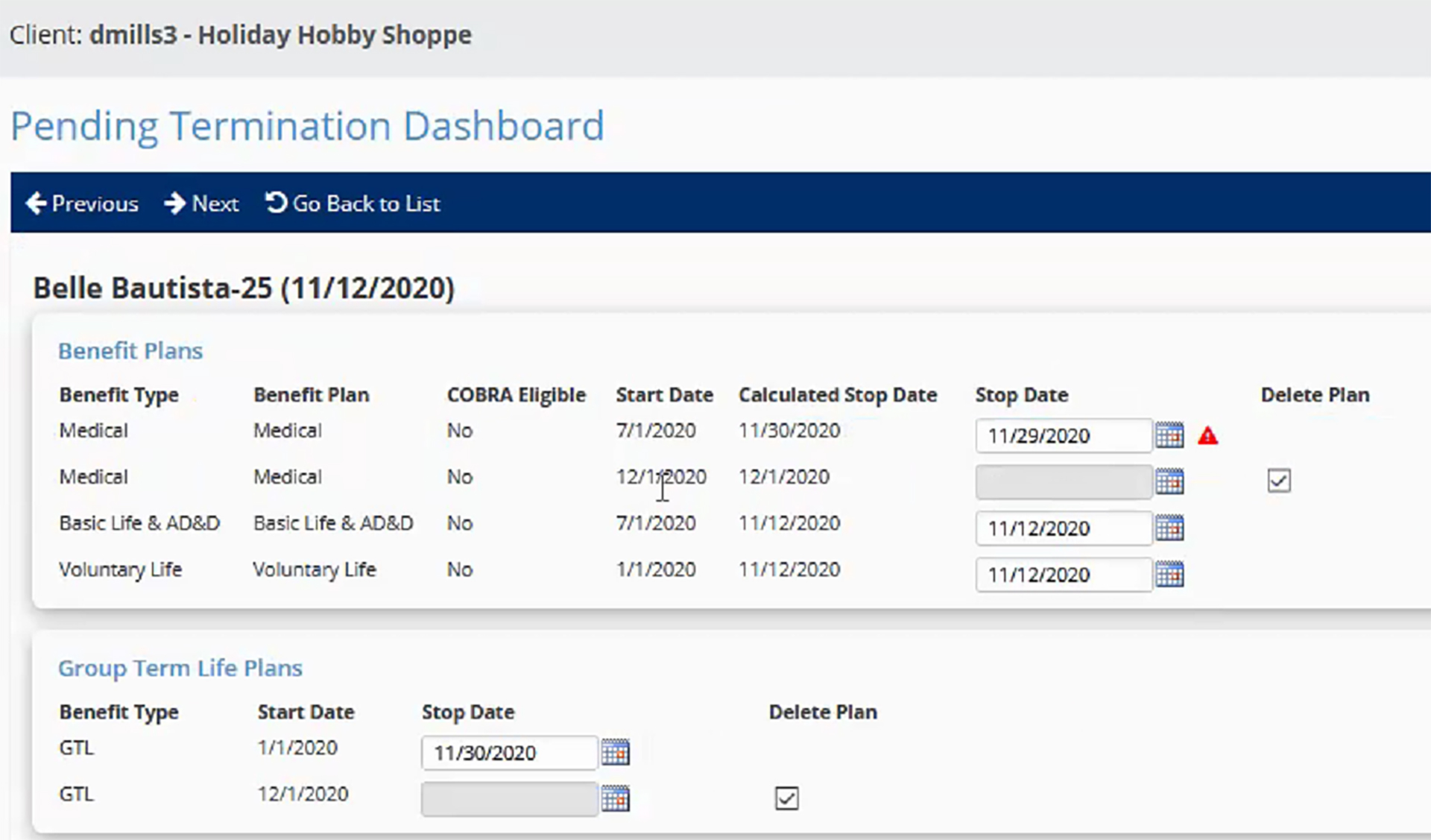Click the Go Back to List icon
Image resolution: width=1431 pixels, height=840 pixels.
click(x=276, y=203)
